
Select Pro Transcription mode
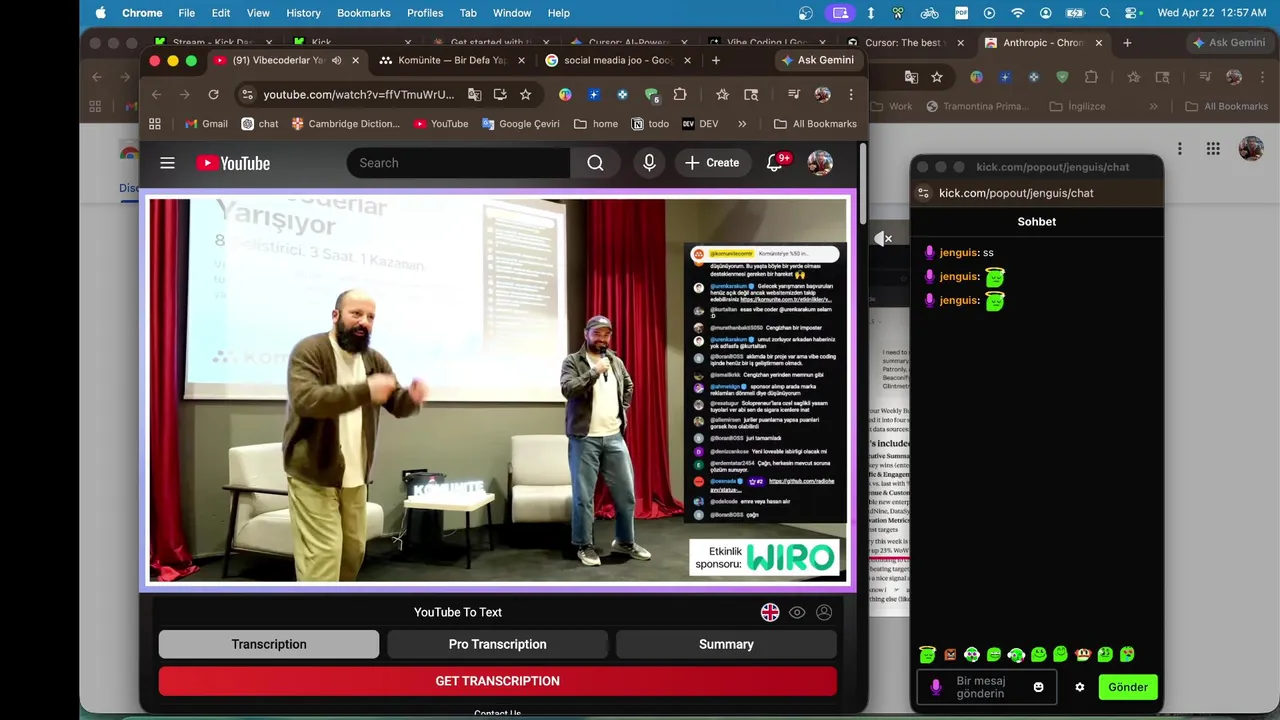pos(497,644)
